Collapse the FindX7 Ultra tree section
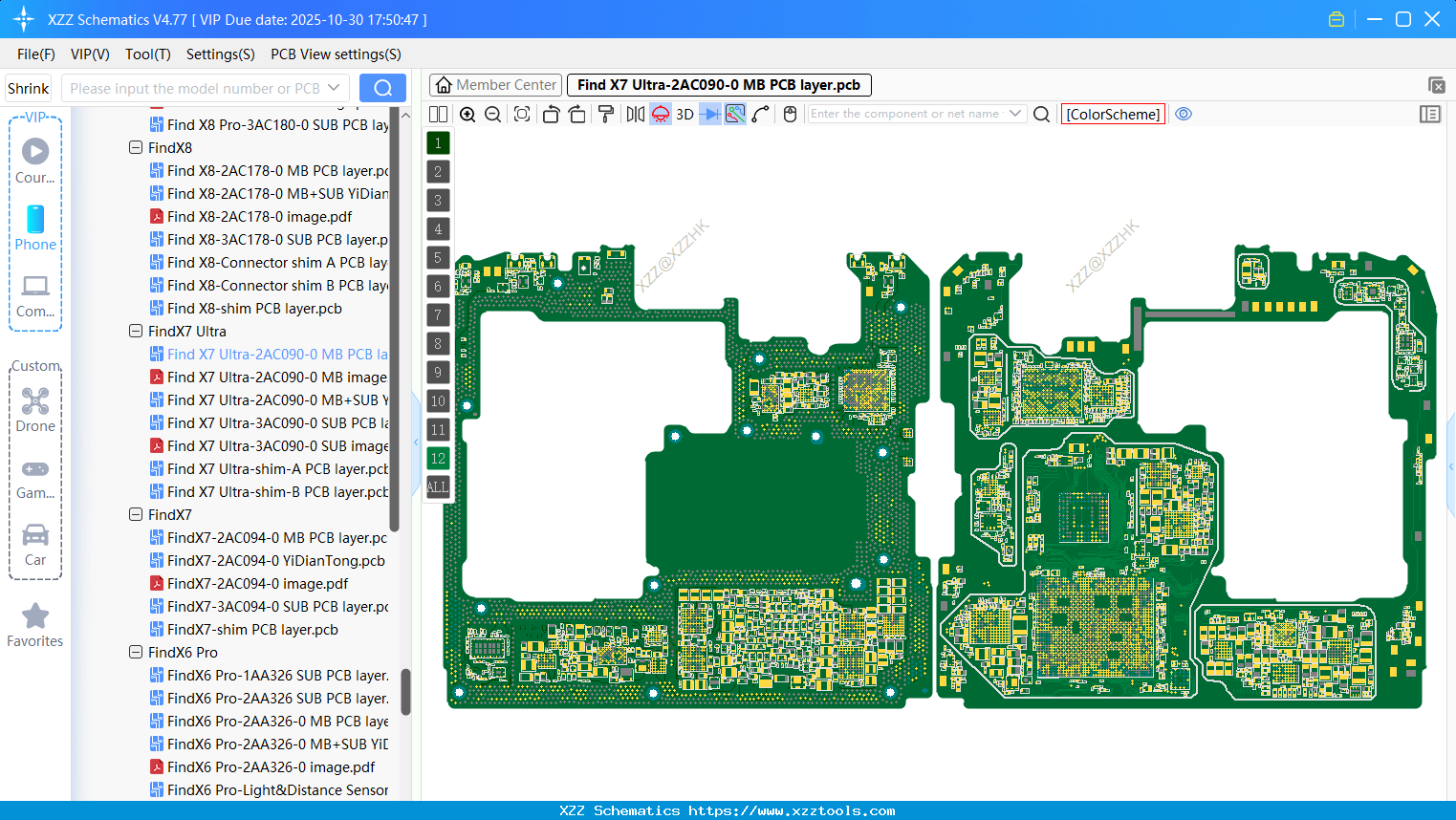 click(136, 331)
